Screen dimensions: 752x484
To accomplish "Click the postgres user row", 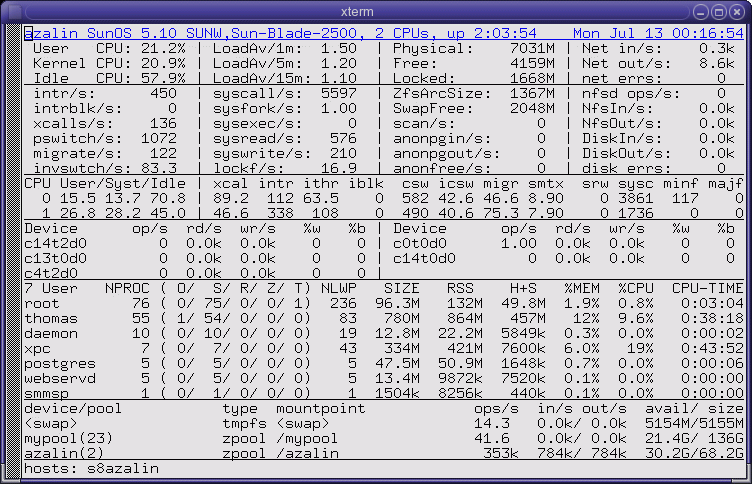I will [384, 364].
